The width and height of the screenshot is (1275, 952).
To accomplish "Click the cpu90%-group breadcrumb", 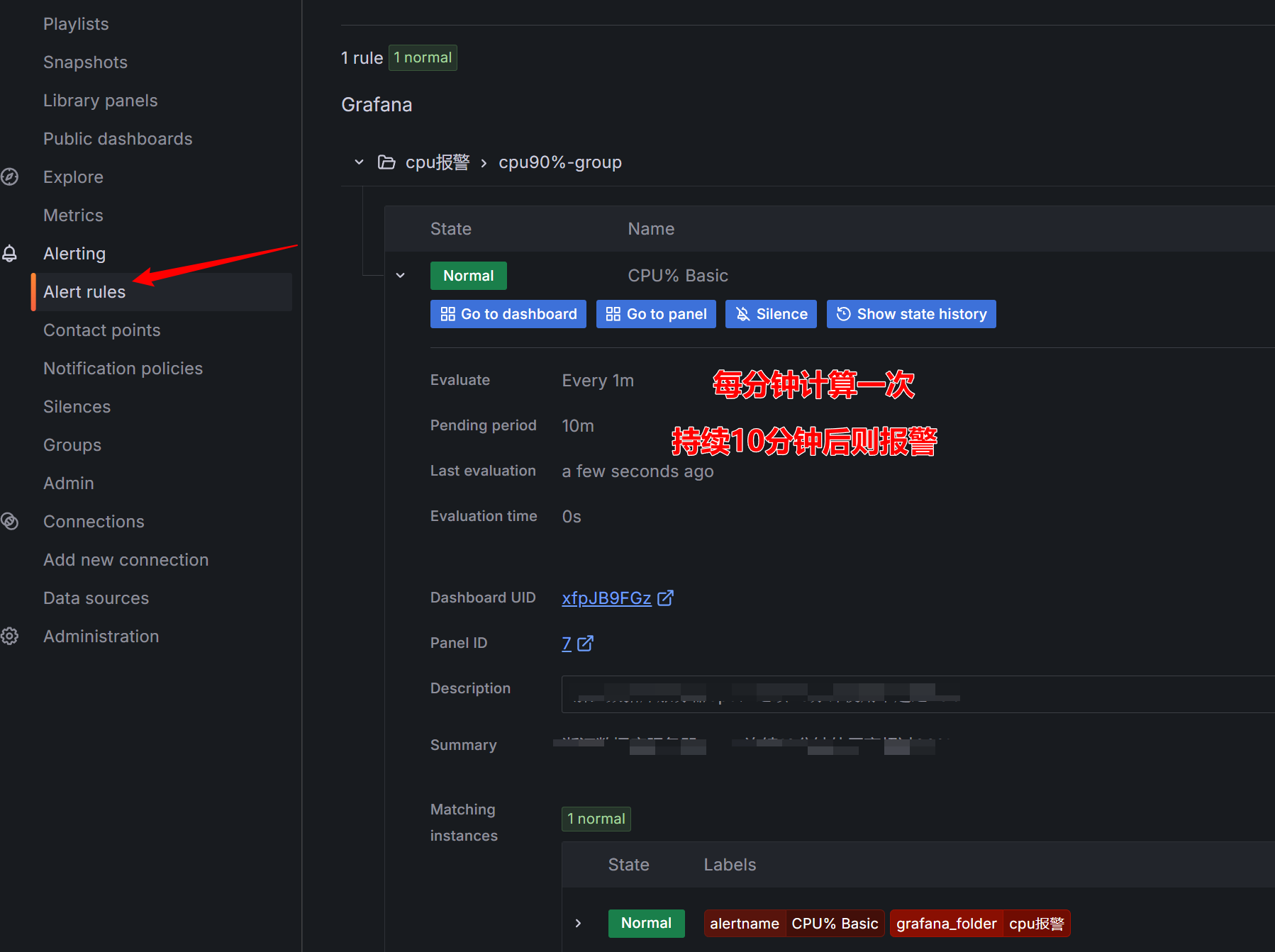I will pyautogui.click(x=560, y=162).
